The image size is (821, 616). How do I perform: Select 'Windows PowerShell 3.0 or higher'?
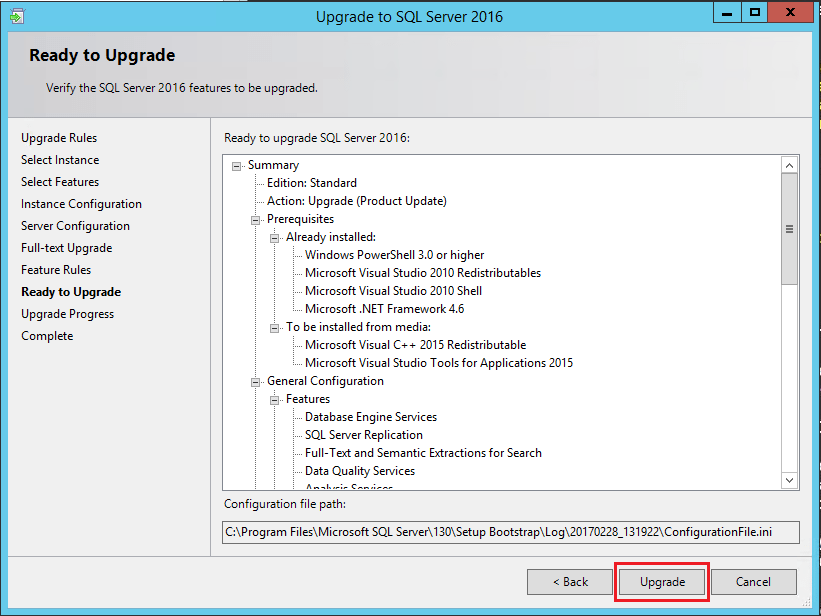point(395,255)
